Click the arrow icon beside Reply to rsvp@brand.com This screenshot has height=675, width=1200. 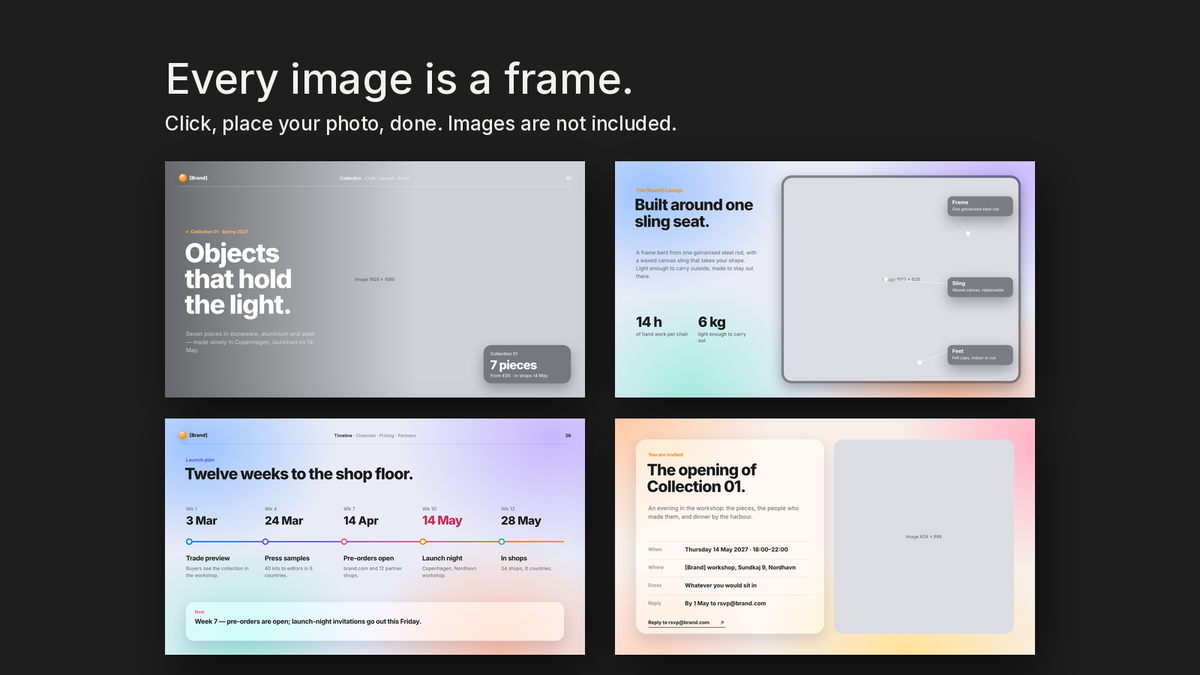click(x=722, y=622)
